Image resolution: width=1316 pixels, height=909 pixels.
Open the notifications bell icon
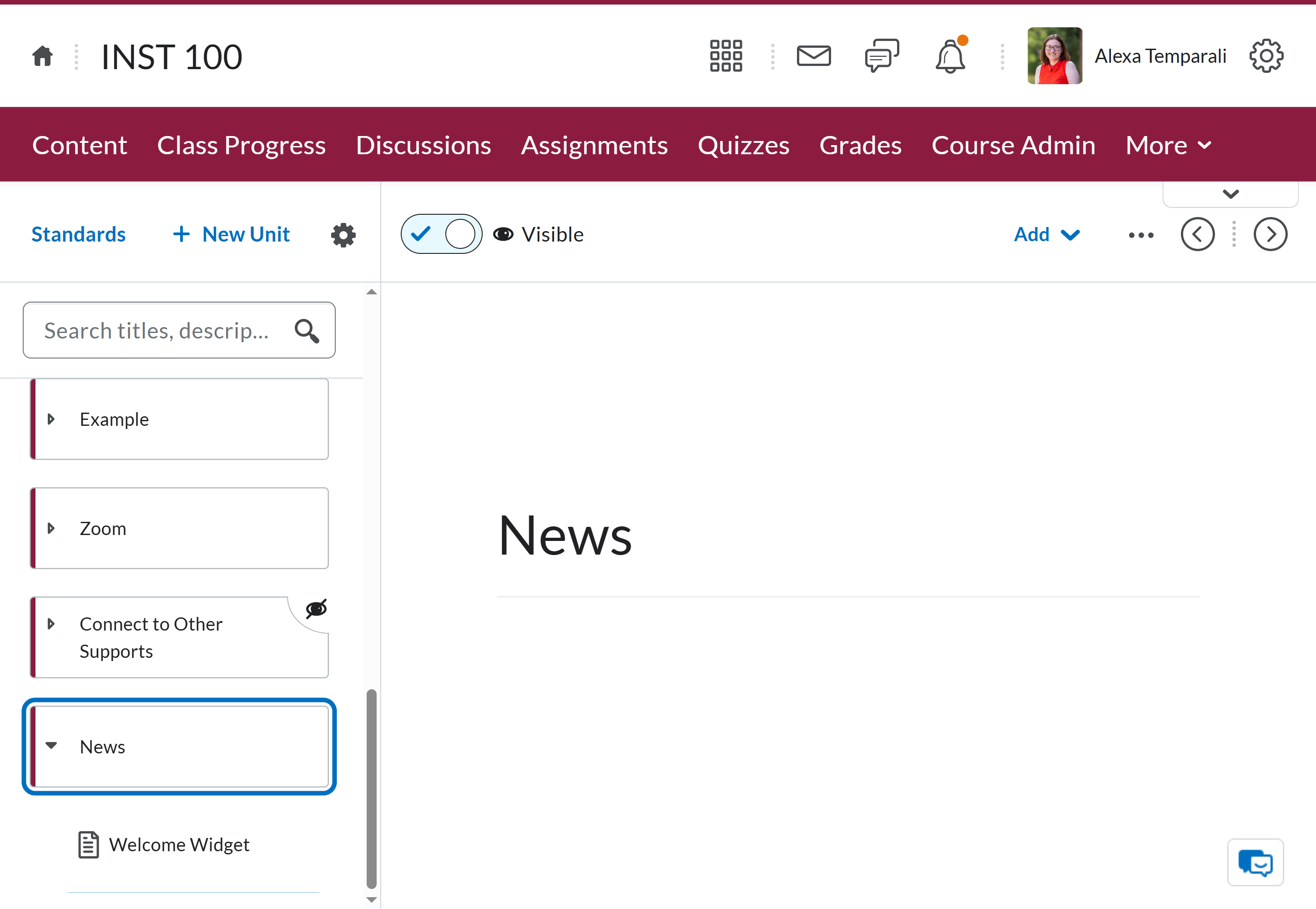[x=950, y=55]
